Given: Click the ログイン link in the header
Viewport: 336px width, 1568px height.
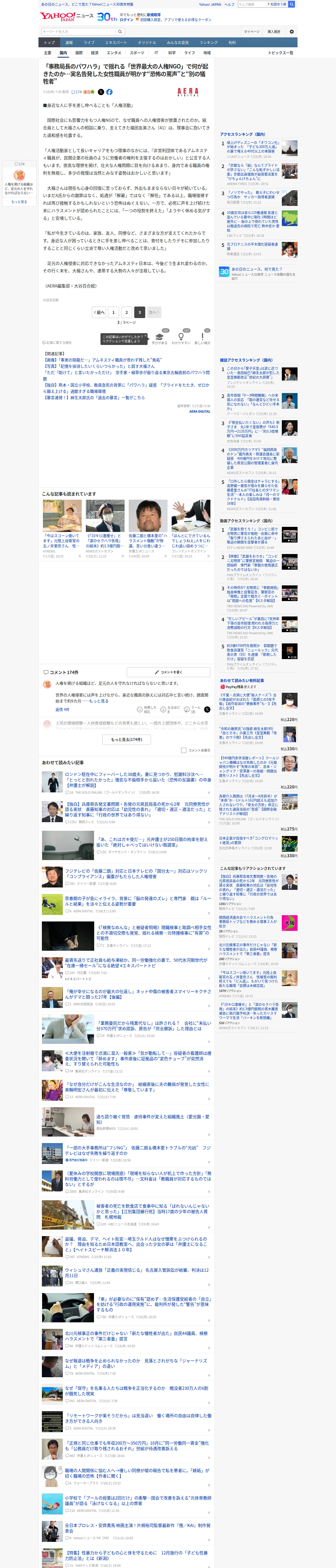Looking at the screenshot, I should 127,20.
